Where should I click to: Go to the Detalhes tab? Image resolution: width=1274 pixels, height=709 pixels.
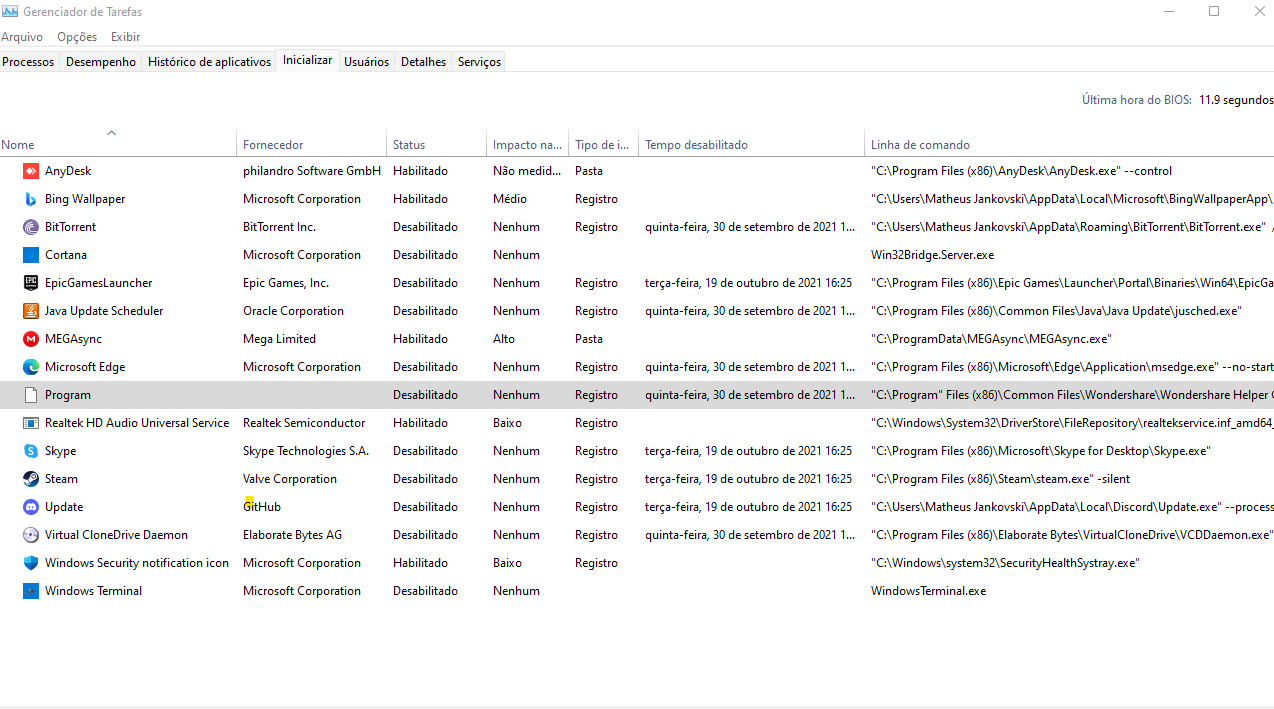tap(424, 62)
